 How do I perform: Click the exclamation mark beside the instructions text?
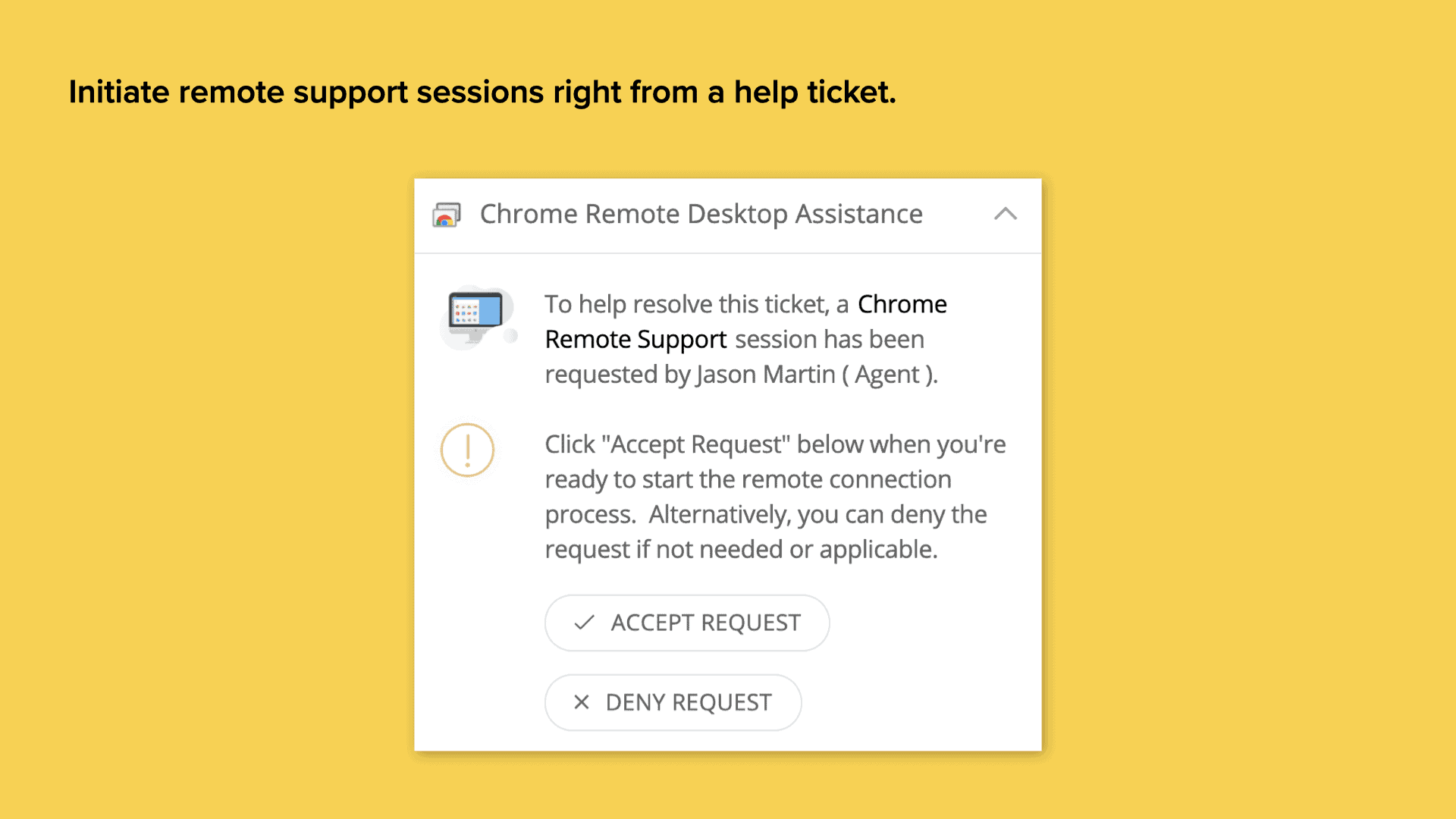click(x=467, y=450)
